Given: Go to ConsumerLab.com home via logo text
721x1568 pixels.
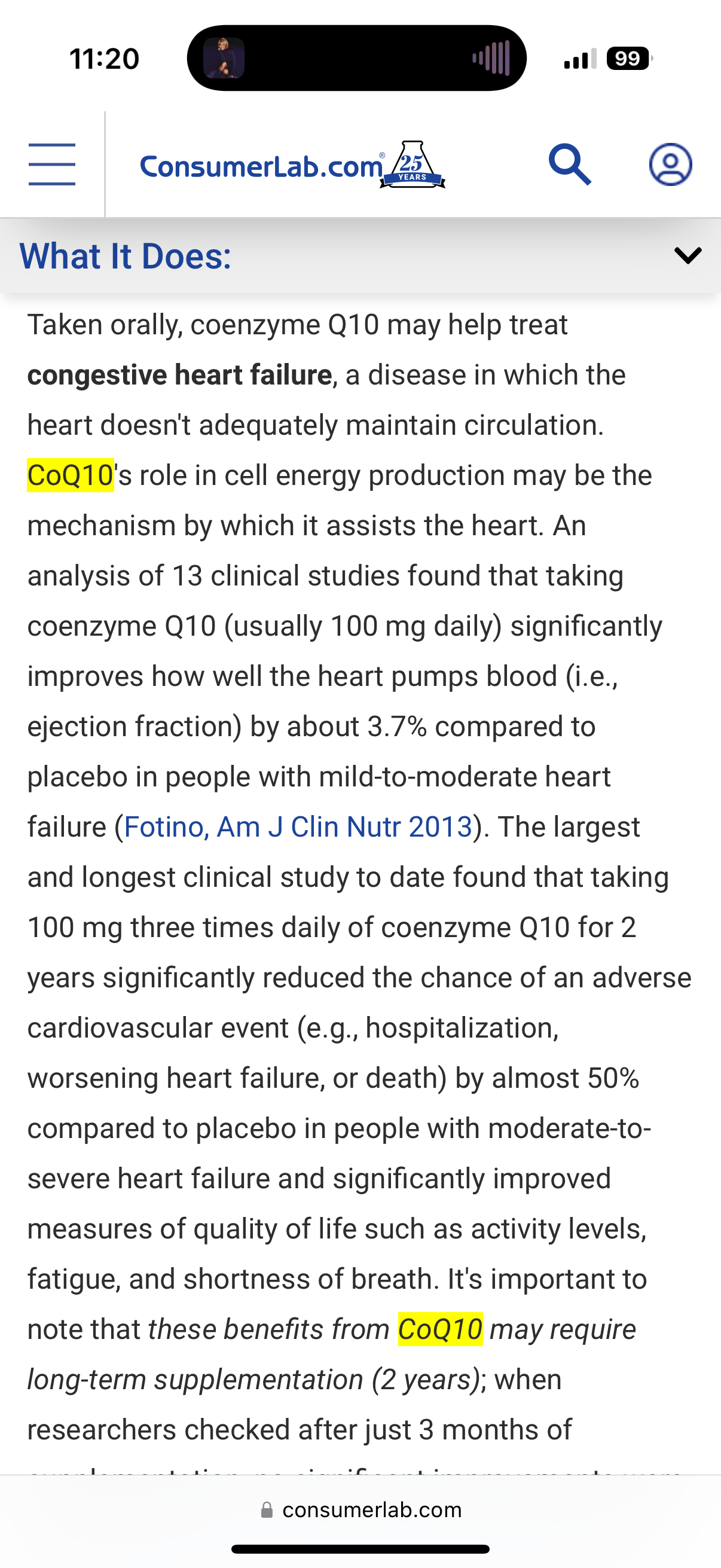Looking at the screenshot, I should pos(262,167).
